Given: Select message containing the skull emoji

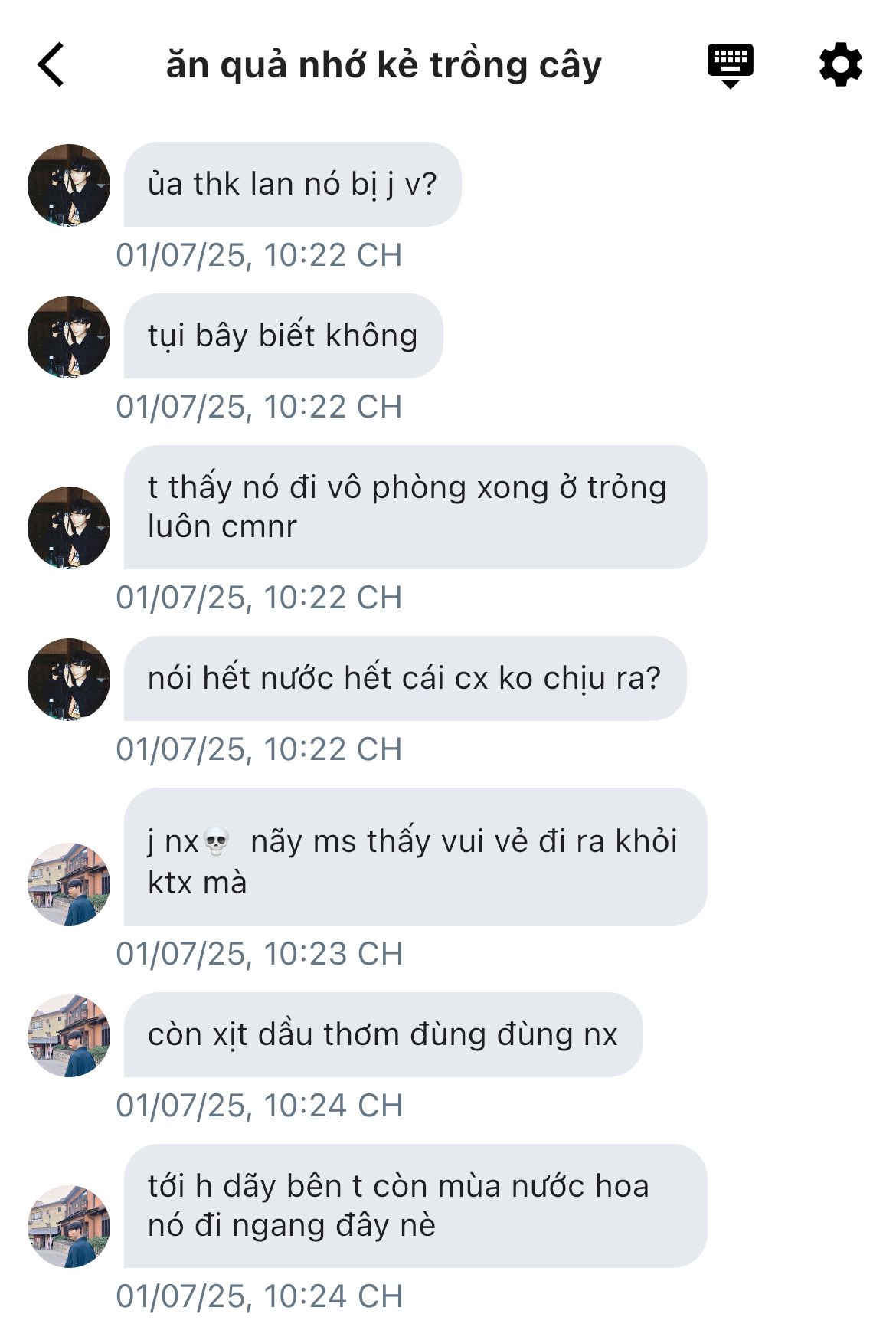Looking at the screenshot, I should 415,857.
